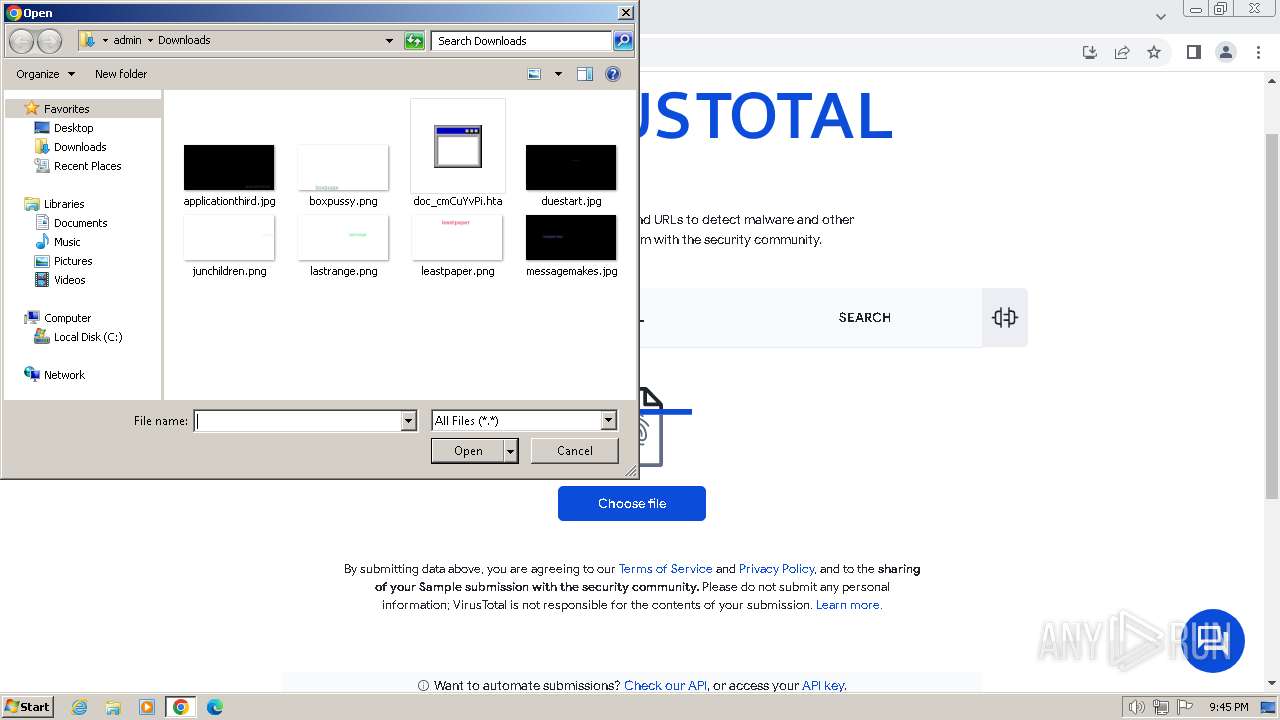Click the Choose file button on VirusTotal
Screen dimensions: 1280x720
(632, 503)
